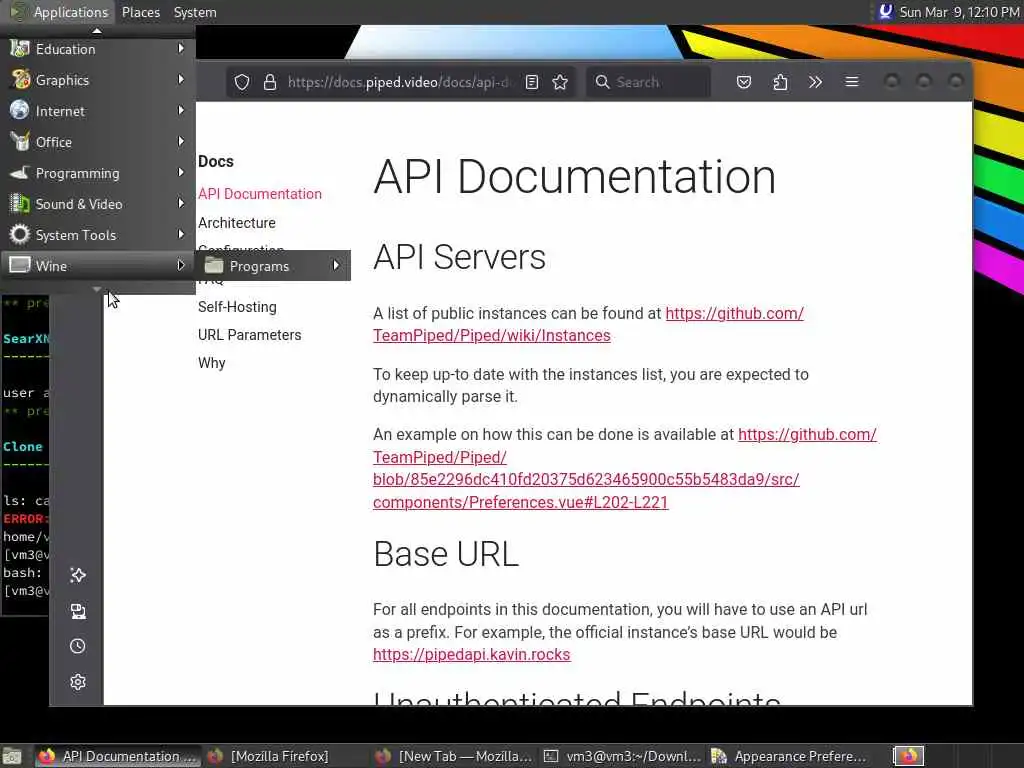Image resolution: width=1024 pixels, height=768 pixels.
Task: Open the Internet applications category
Action: click(x=97, y=111)
